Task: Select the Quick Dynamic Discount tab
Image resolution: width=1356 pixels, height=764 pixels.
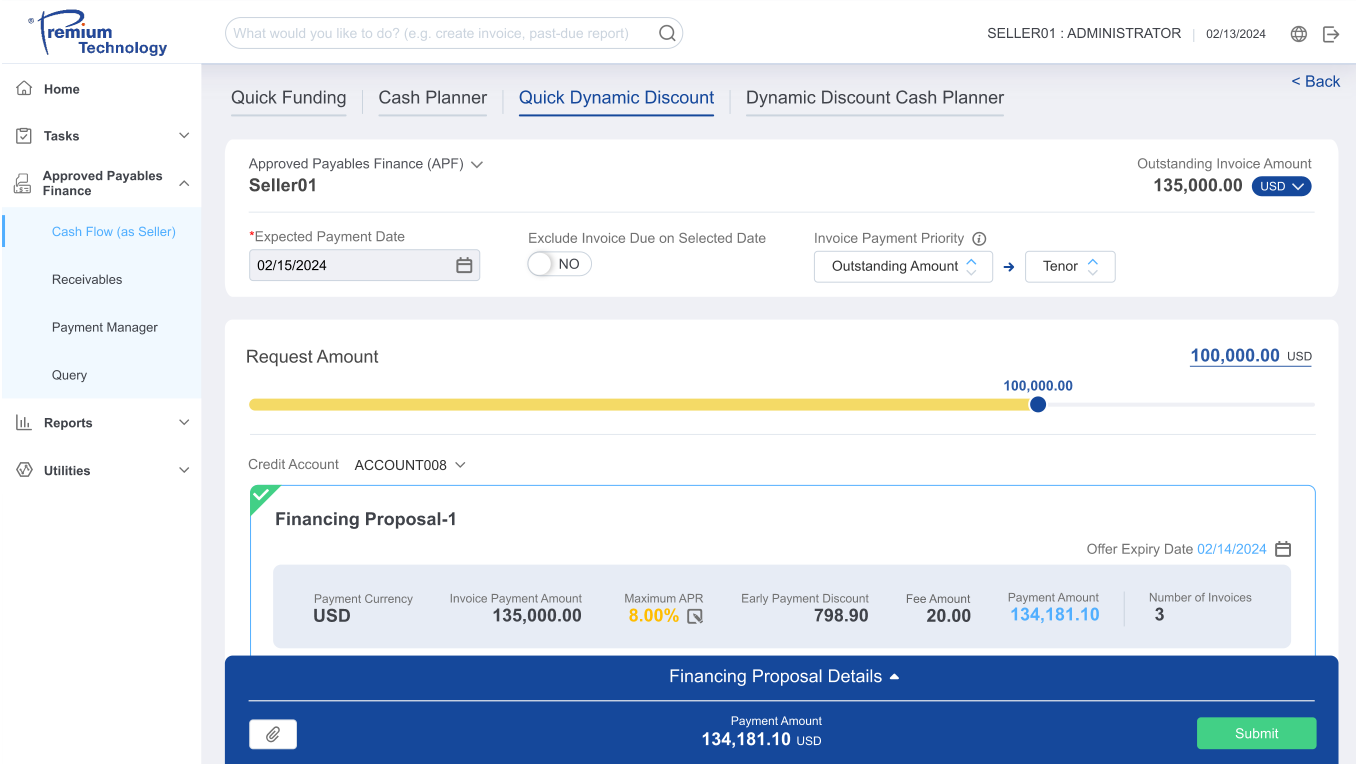Action: tap(616, 98)
